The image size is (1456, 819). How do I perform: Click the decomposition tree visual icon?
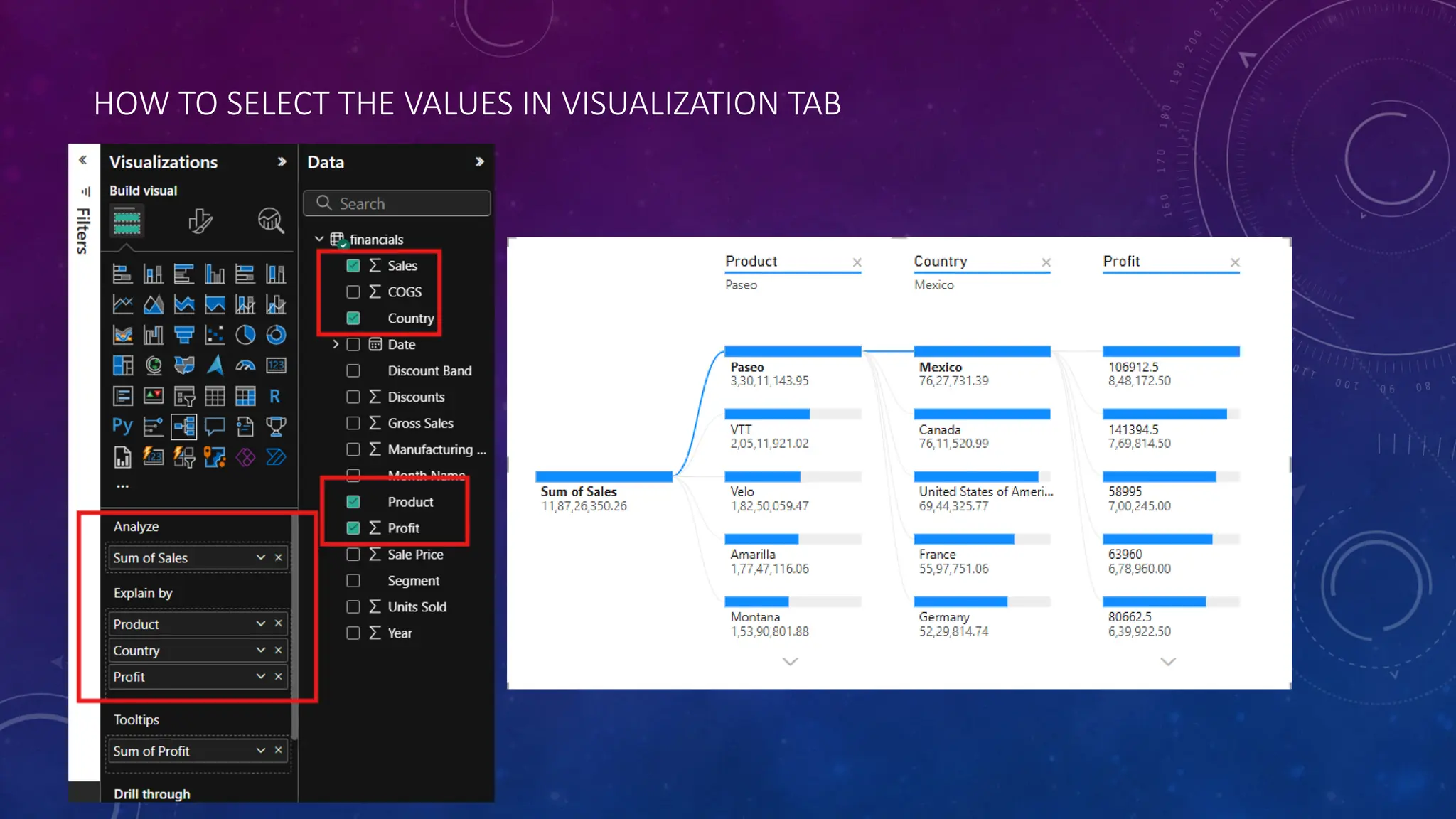(184, 427)
